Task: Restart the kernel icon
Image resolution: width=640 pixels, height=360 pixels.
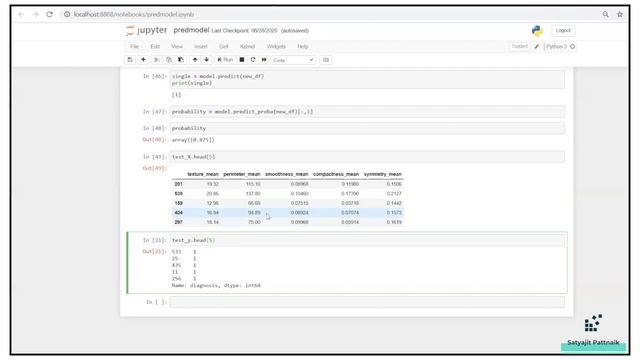Action: tap(253, 60)
